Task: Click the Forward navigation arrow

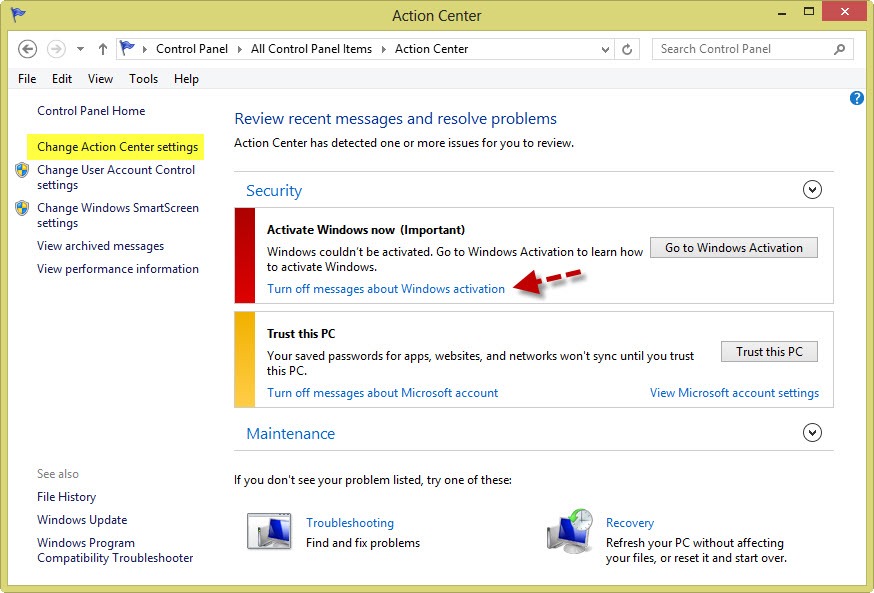Action: click(56, 49)
